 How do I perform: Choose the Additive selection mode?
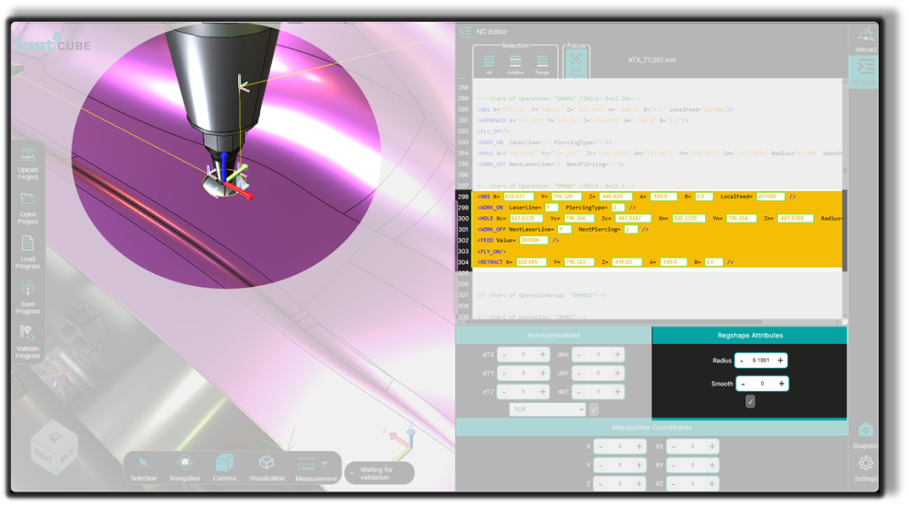515,62
